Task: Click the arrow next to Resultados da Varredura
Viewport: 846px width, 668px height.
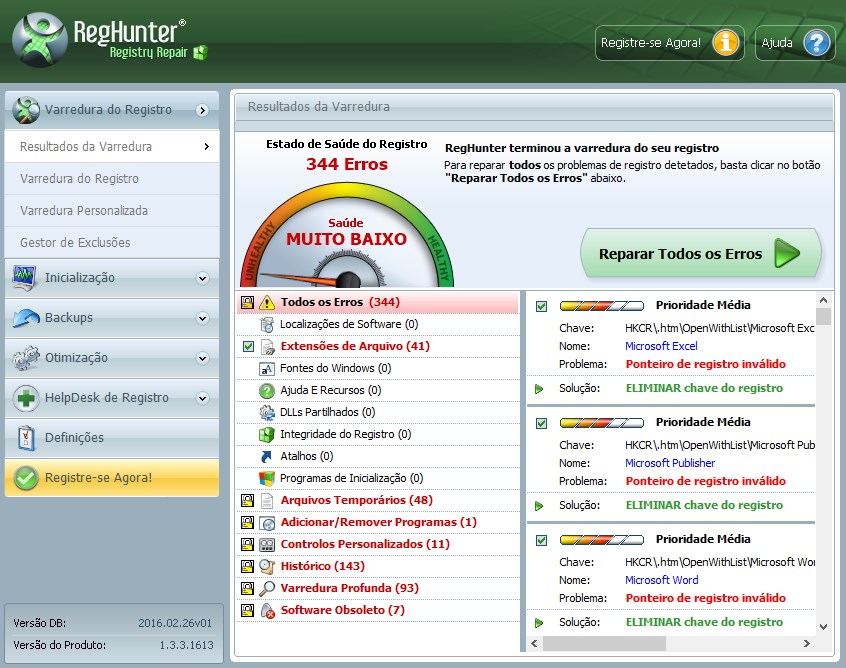Action: 207,147
